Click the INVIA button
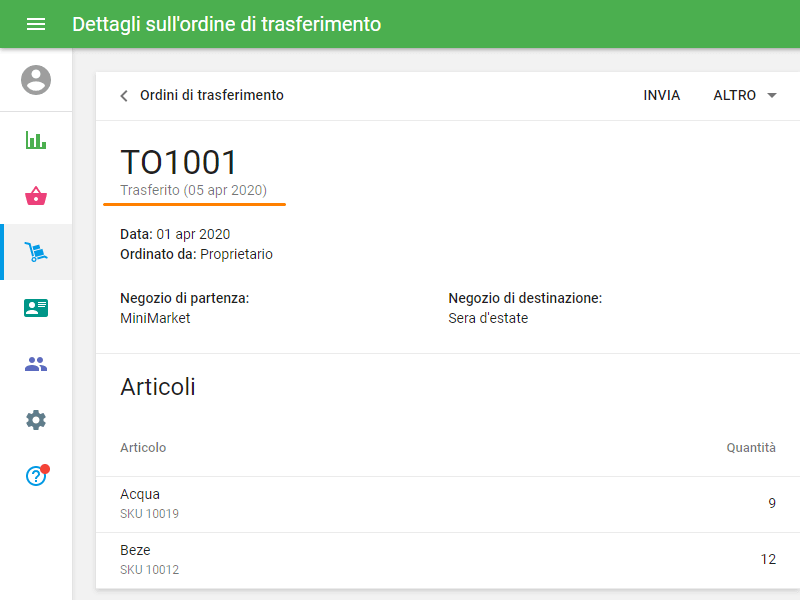The image size is (800, 600). click(x=661, y=95)
